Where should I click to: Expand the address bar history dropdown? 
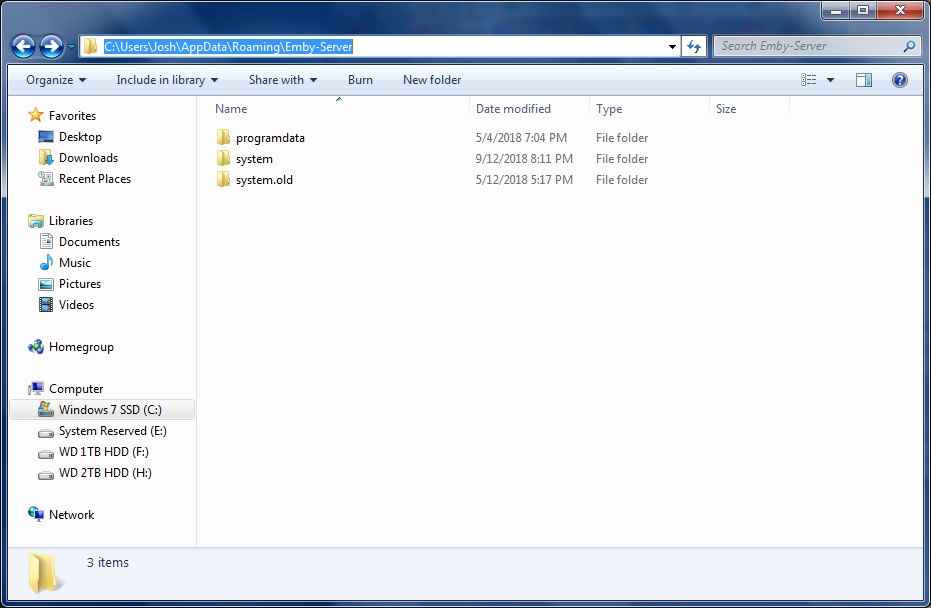(x=672, y=46)
